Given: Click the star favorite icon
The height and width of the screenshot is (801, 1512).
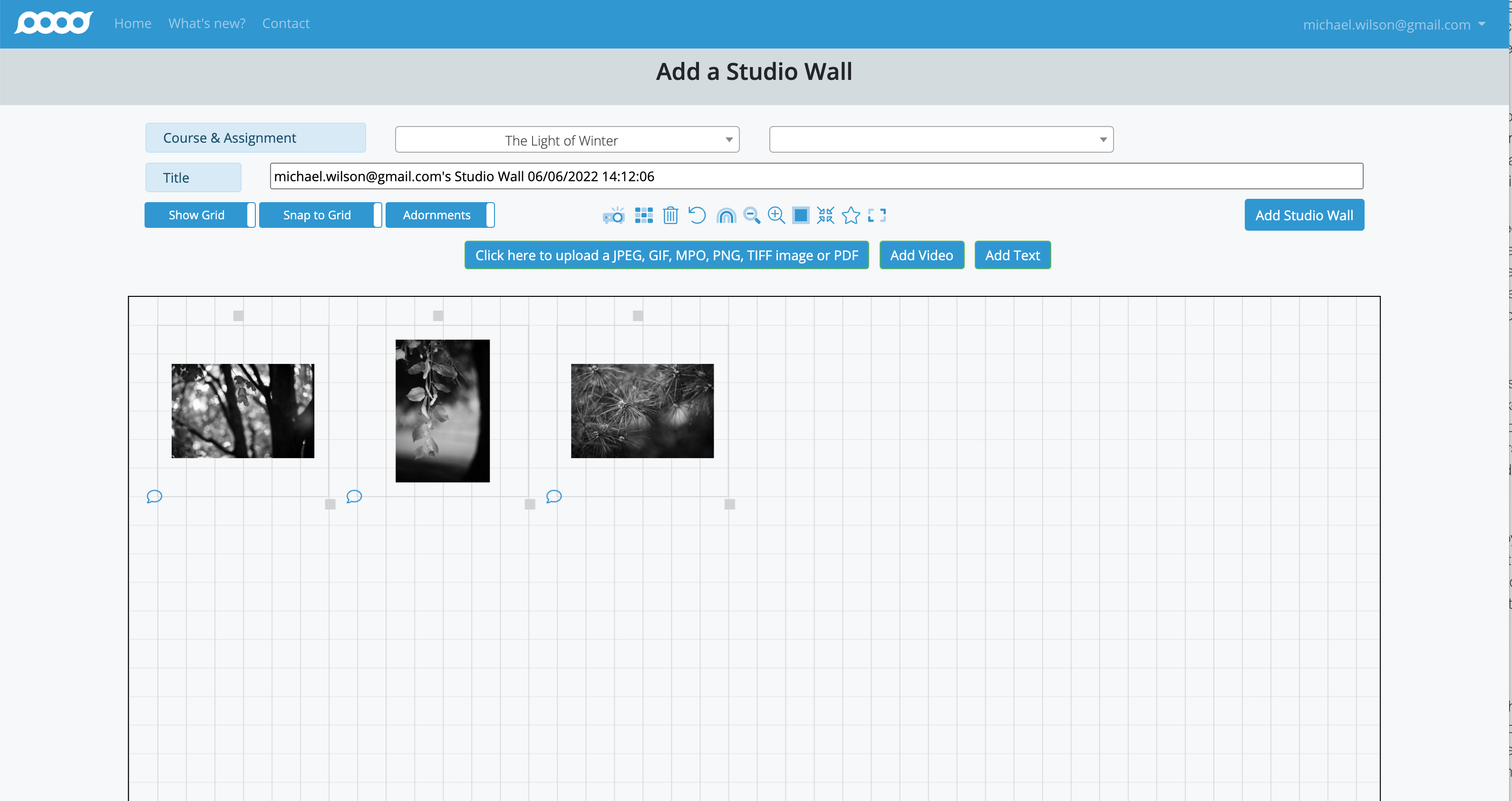Looking at the screenshot, I should point(851,215).
